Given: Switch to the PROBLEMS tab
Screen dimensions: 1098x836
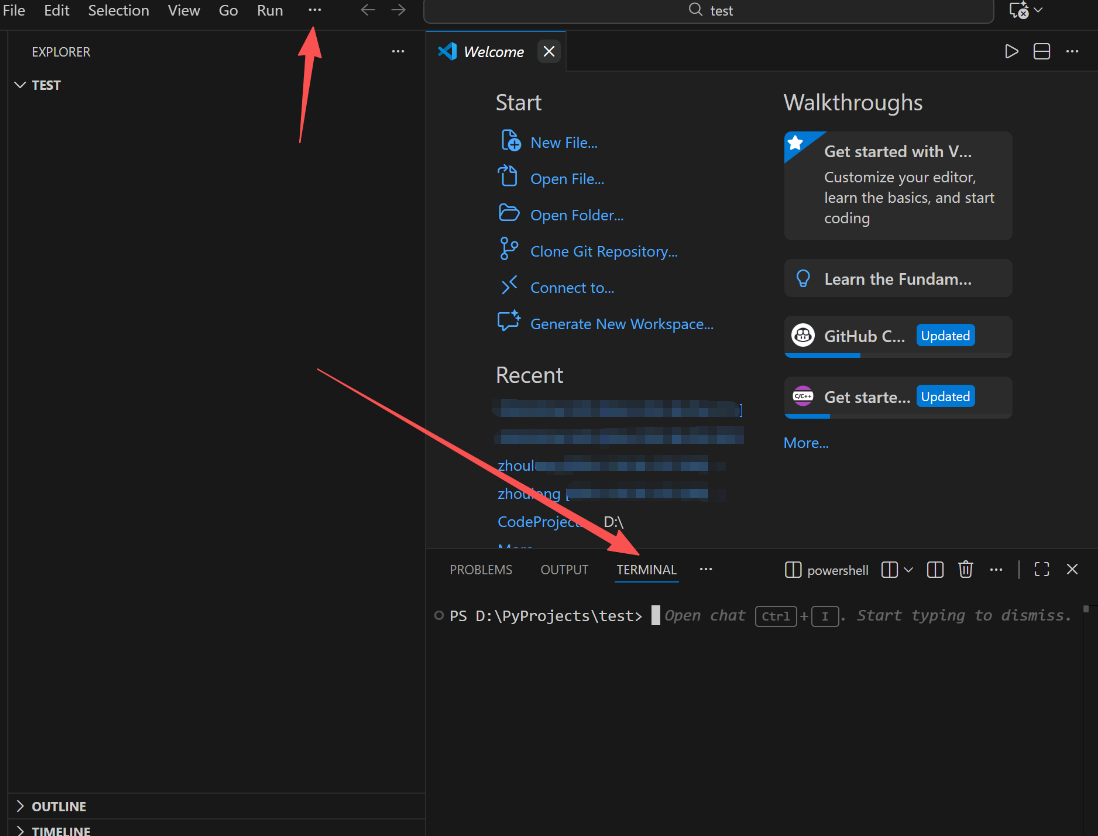Looking at the screenshot, I should (x=481, y=569).
